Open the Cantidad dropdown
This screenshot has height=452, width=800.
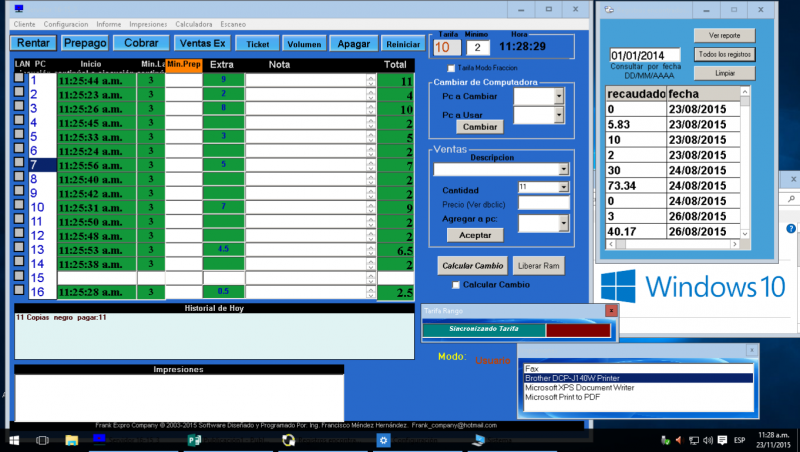coord(563,187)
